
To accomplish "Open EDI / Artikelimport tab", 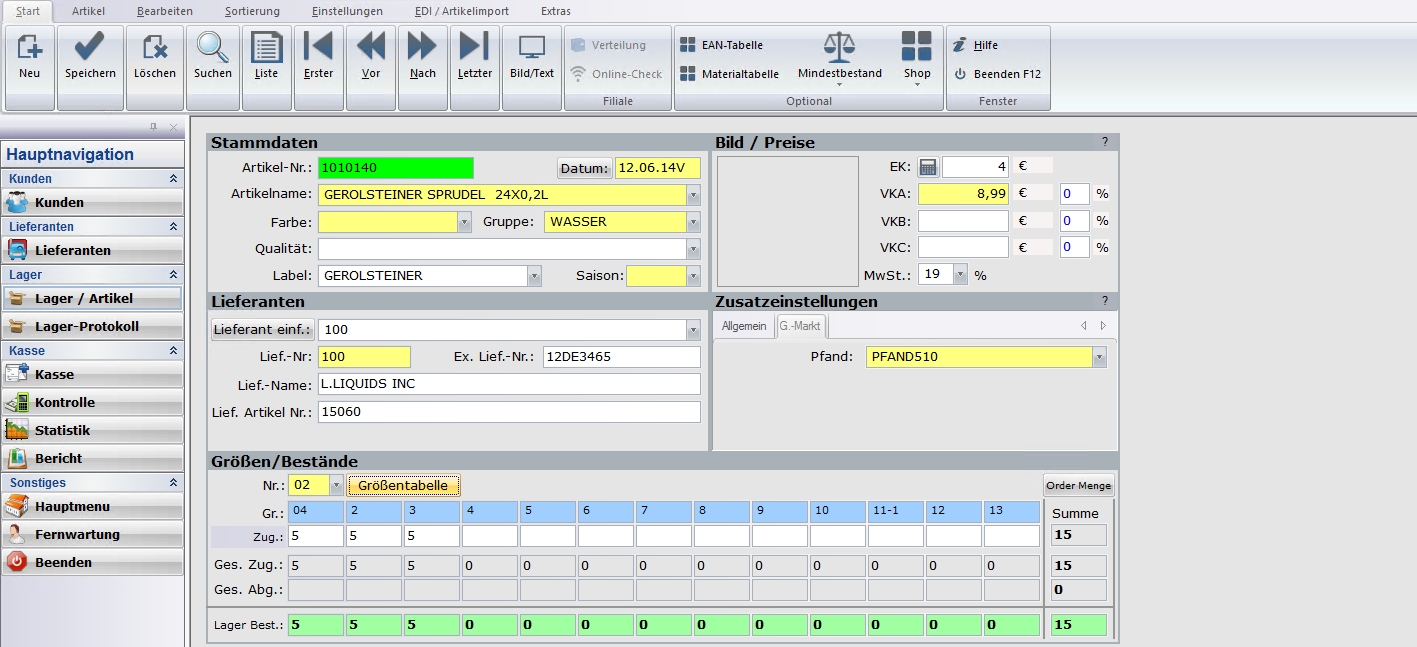I will point(462,11).
